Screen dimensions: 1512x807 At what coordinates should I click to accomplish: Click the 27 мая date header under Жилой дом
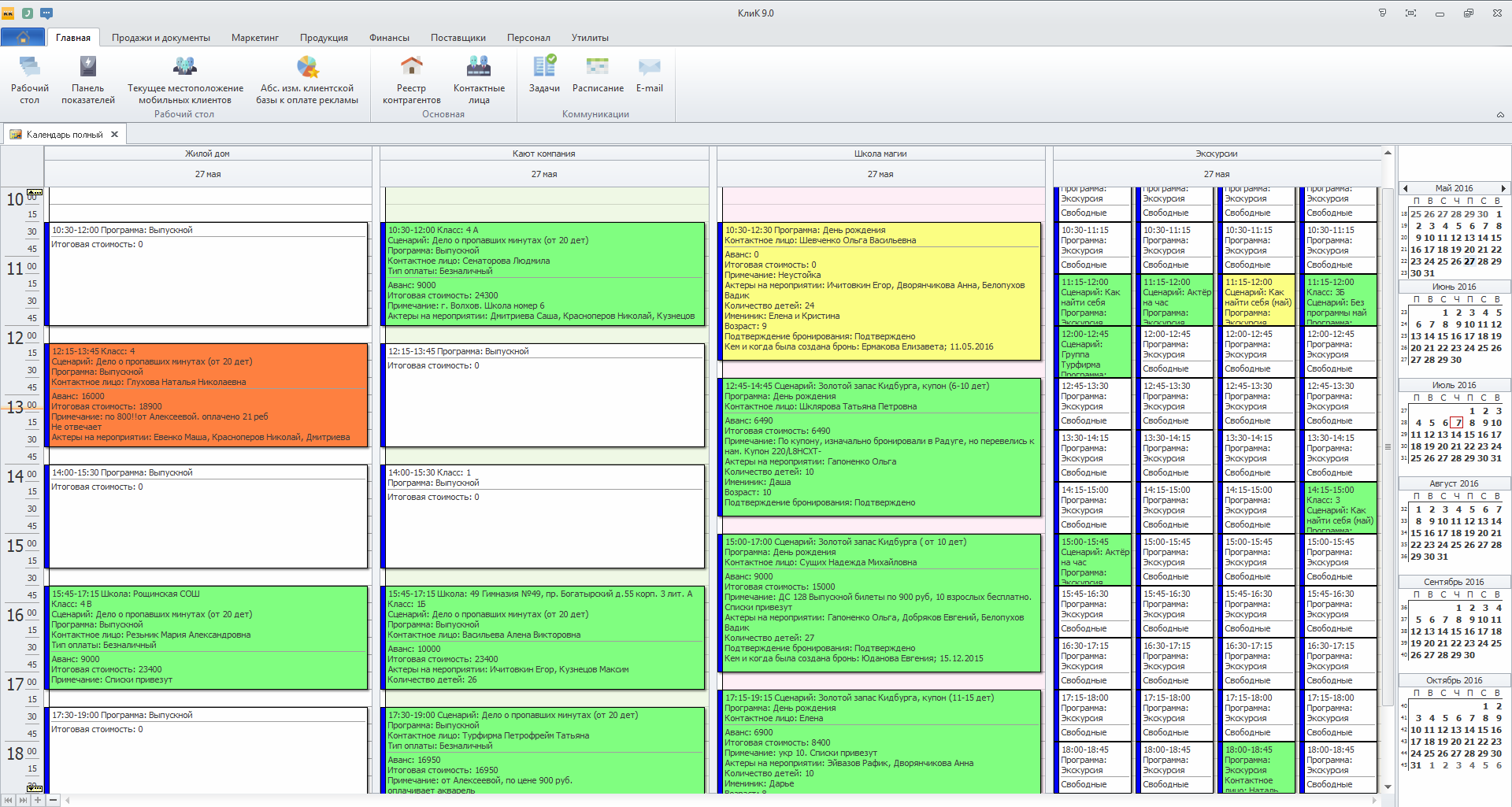(208, 174)
